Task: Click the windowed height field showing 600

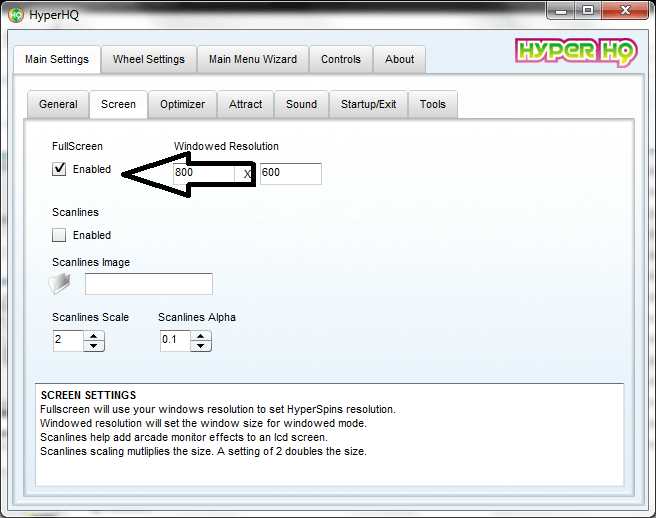Action: [291, 174]
